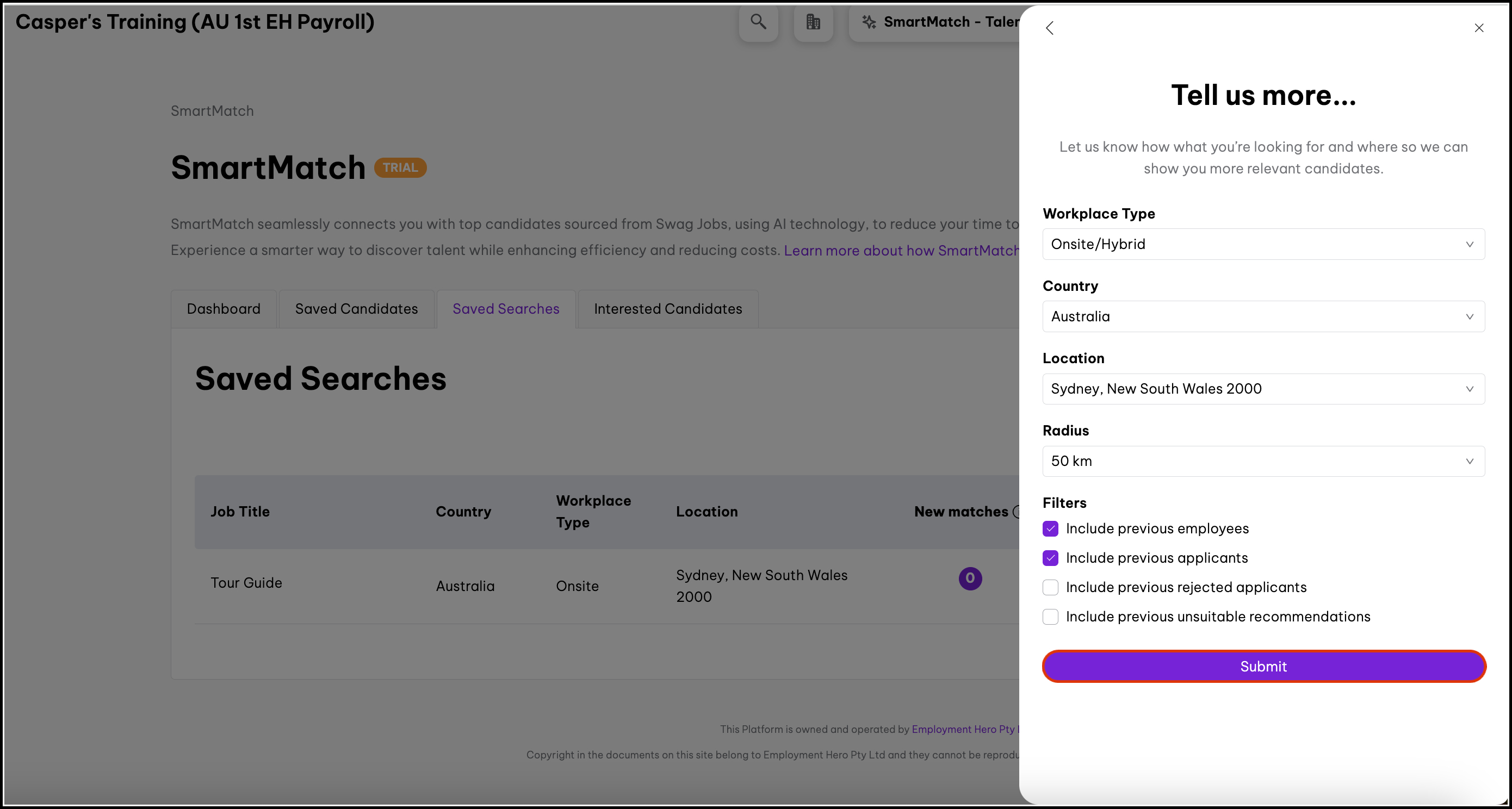Open the Radius 50 km dropdown

click(1263, 461)
